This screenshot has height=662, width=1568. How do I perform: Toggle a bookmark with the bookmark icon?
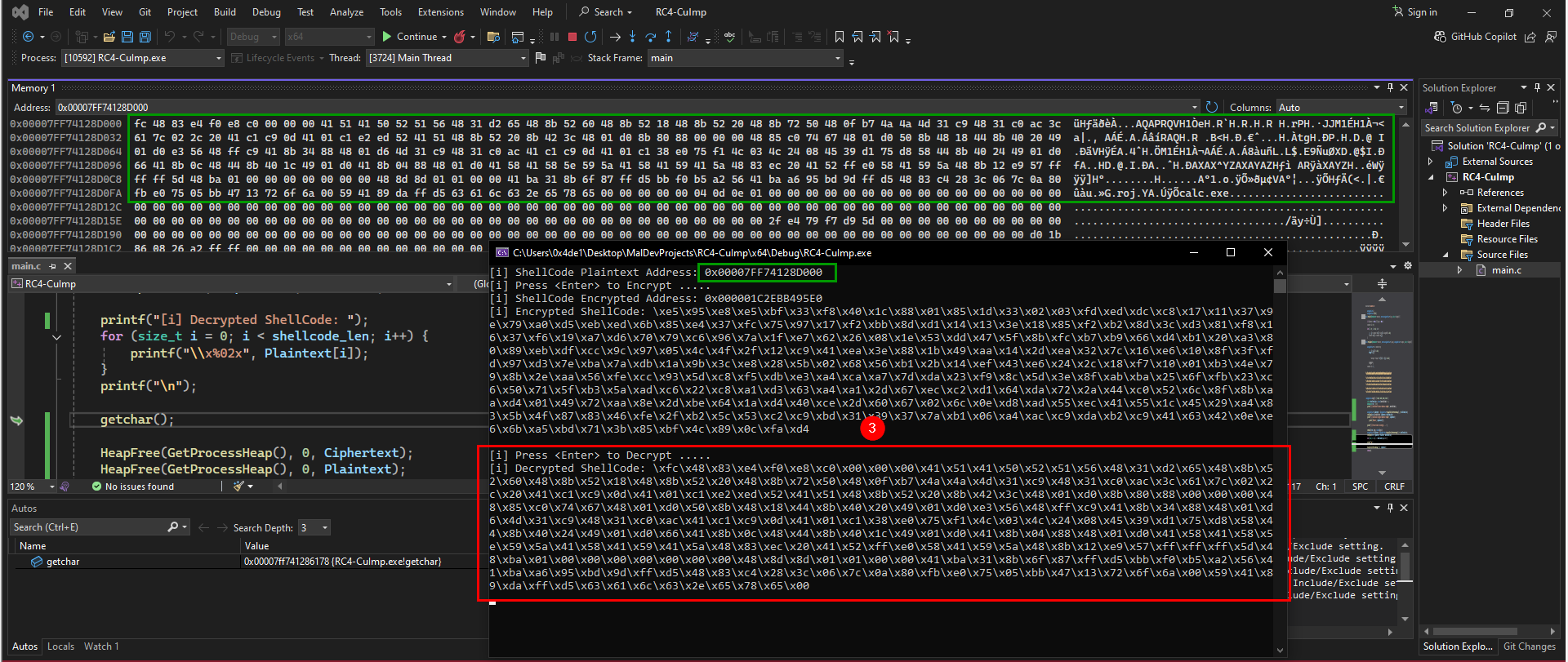[839, 37]
